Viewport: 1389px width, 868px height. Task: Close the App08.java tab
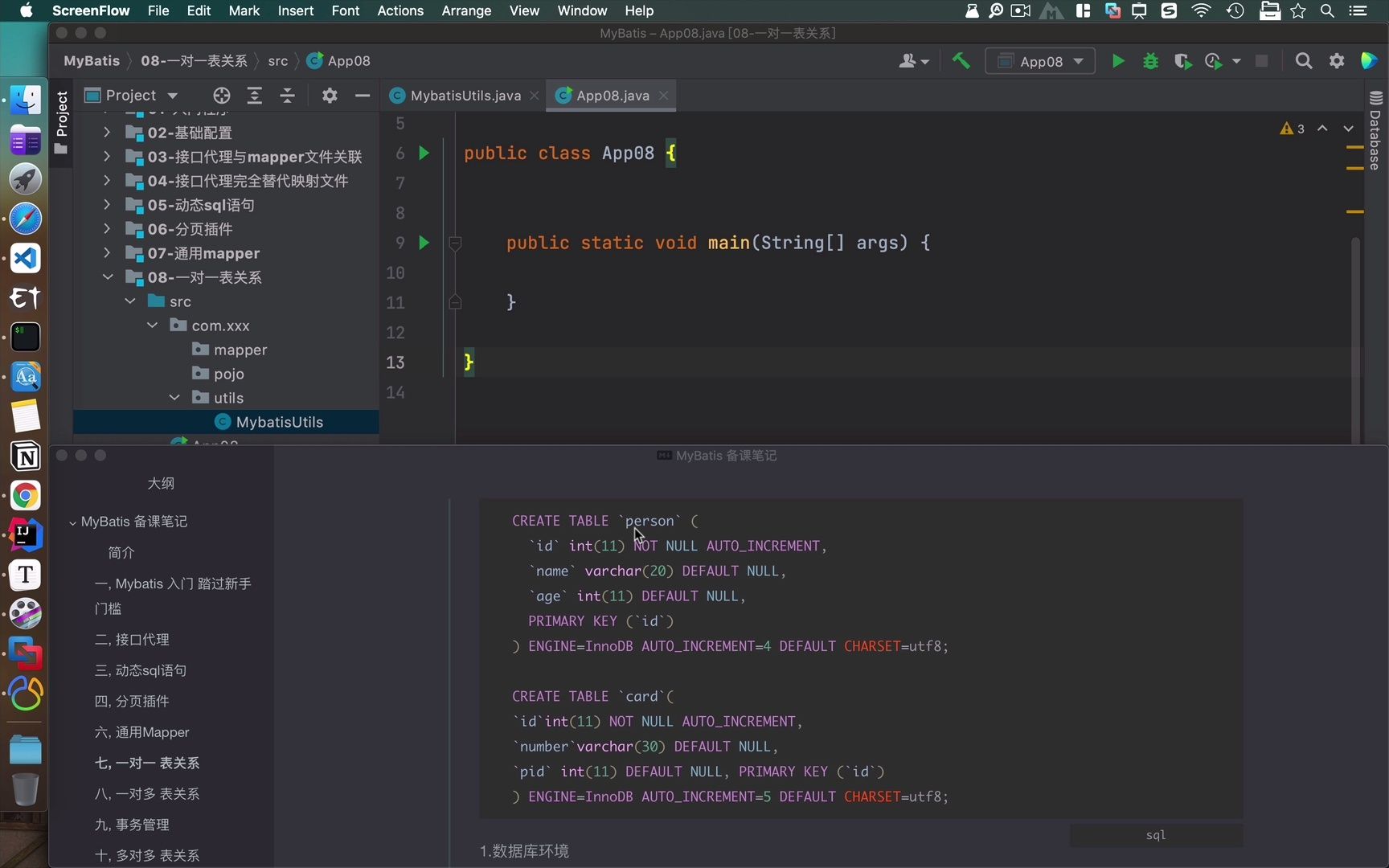coord(663,96)
